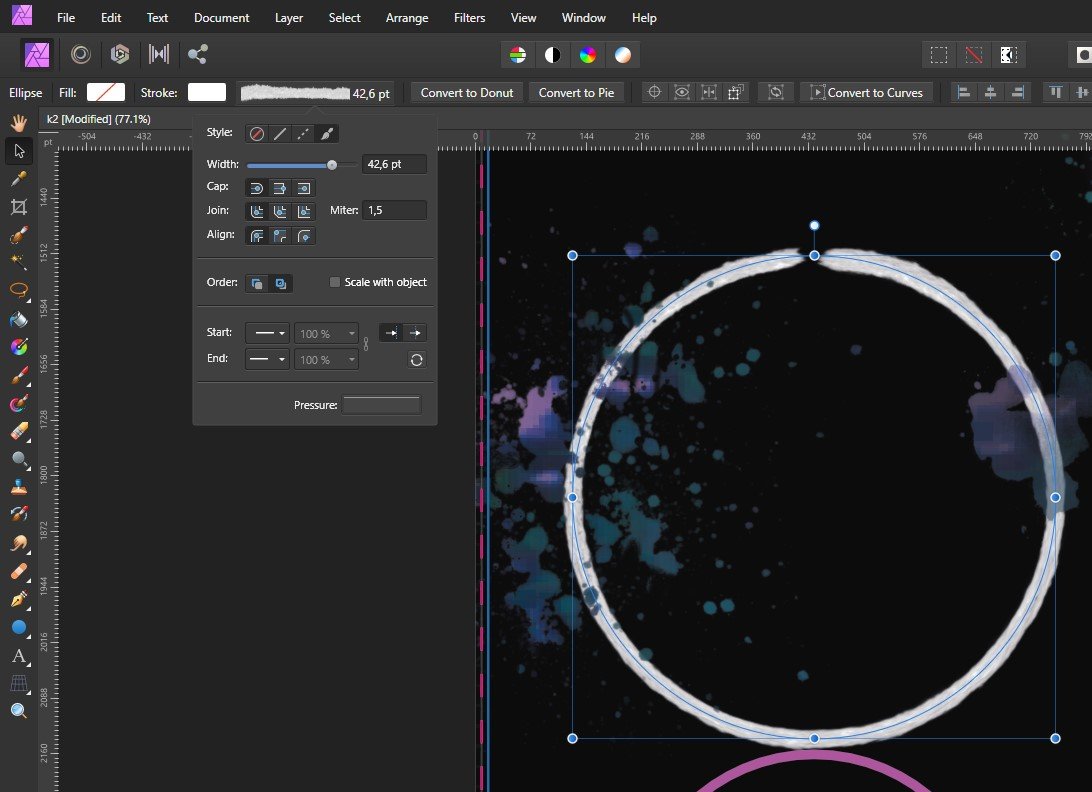This screenshot has width=1092, height=792.
Task: Click the Deselect red-slash marquee icon
Action: tap(974, 55)
